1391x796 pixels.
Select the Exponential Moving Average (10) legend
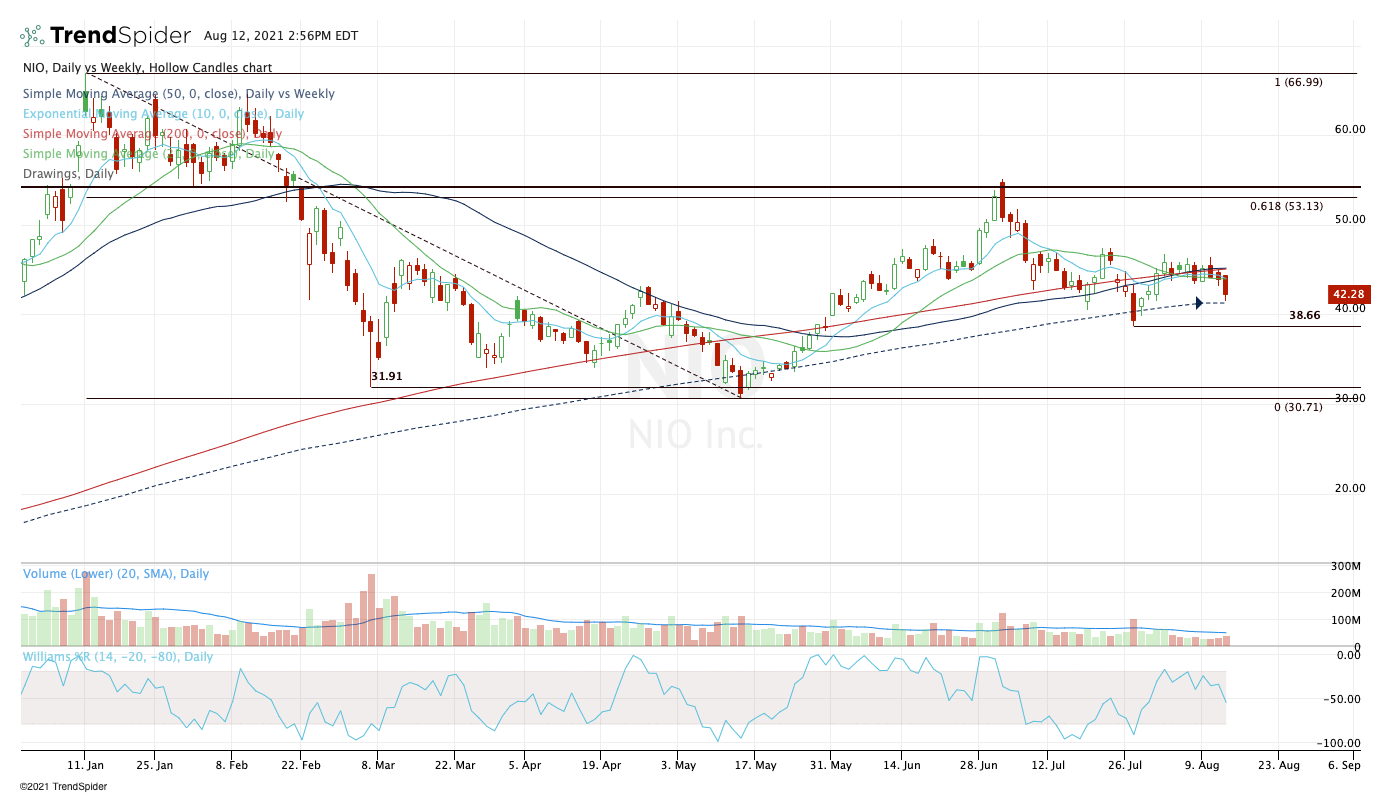point(164,114)
